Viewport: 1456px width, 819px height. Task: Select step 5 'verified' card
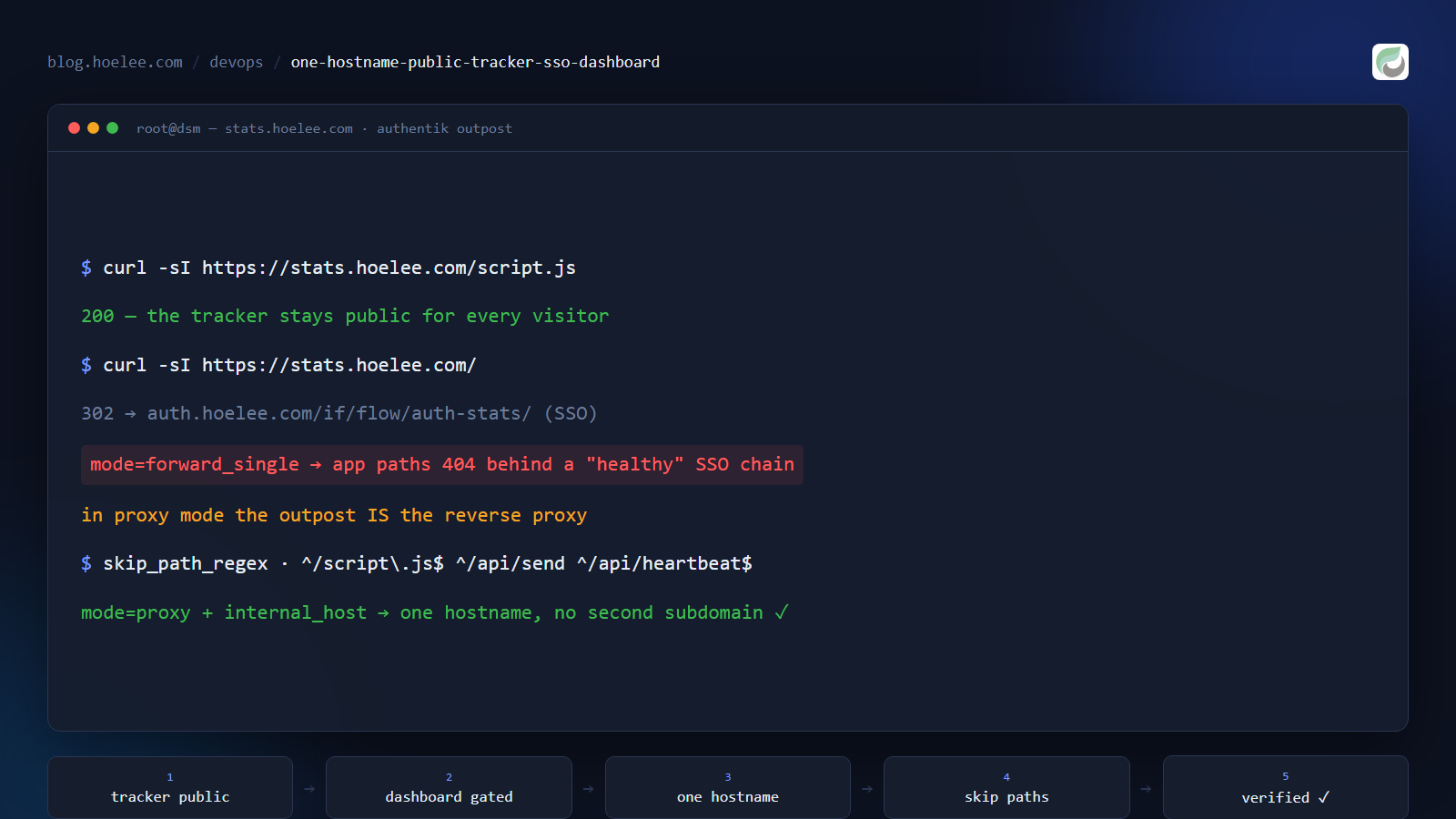[x=1286, y=788]
